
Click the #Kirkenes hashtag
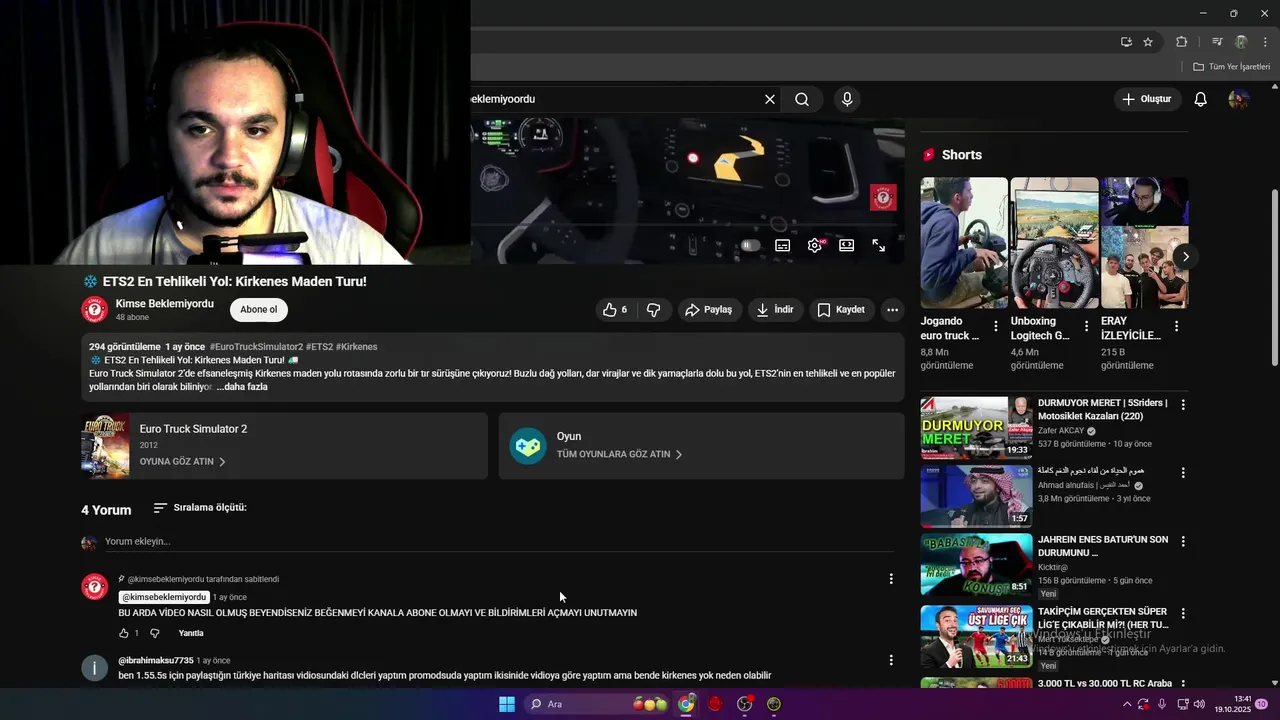coord(357,347)
